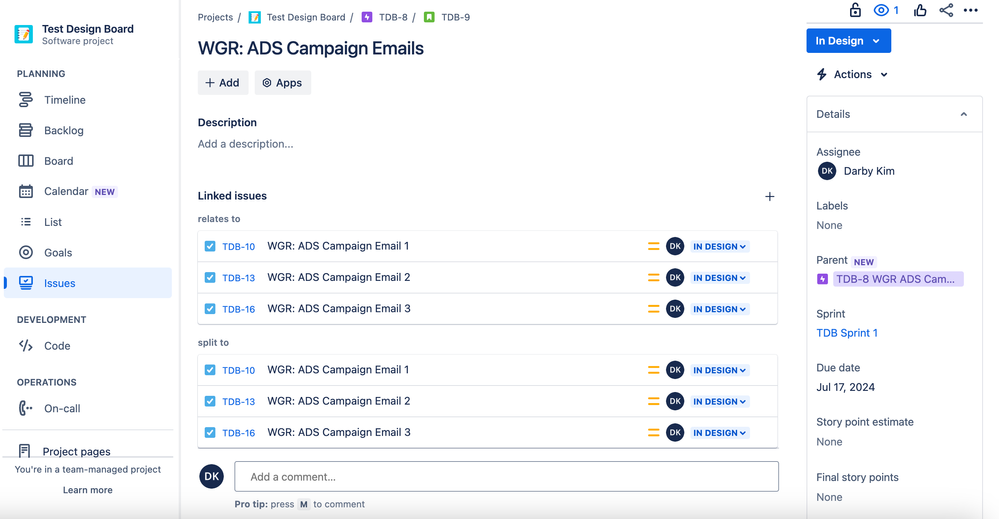Click 'WGR: ADS Campaign Email 2' in split-to
This screenshot has height=519, width=999.
coord(339,401)
